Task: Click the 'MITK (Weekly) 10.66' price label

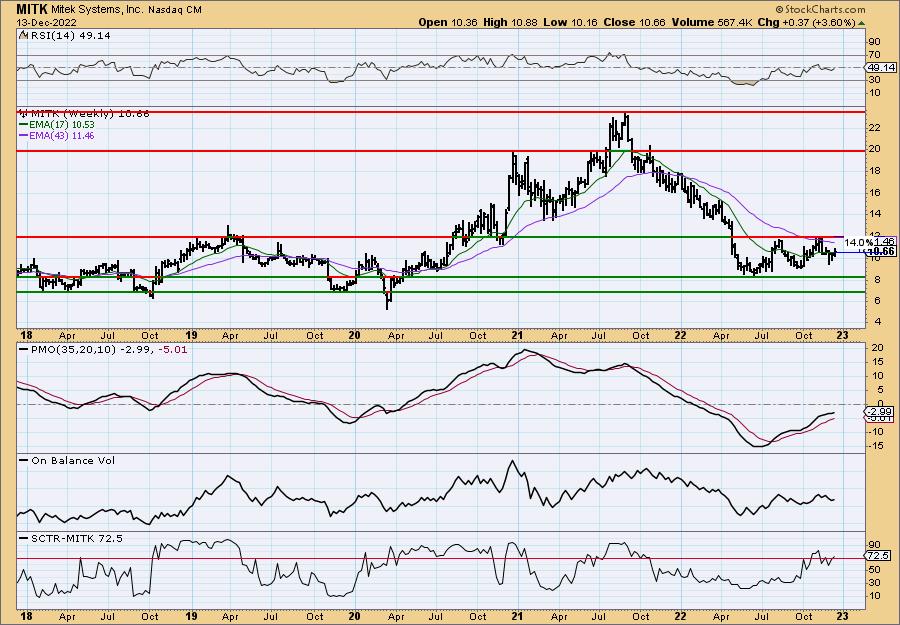Action: 90,114
